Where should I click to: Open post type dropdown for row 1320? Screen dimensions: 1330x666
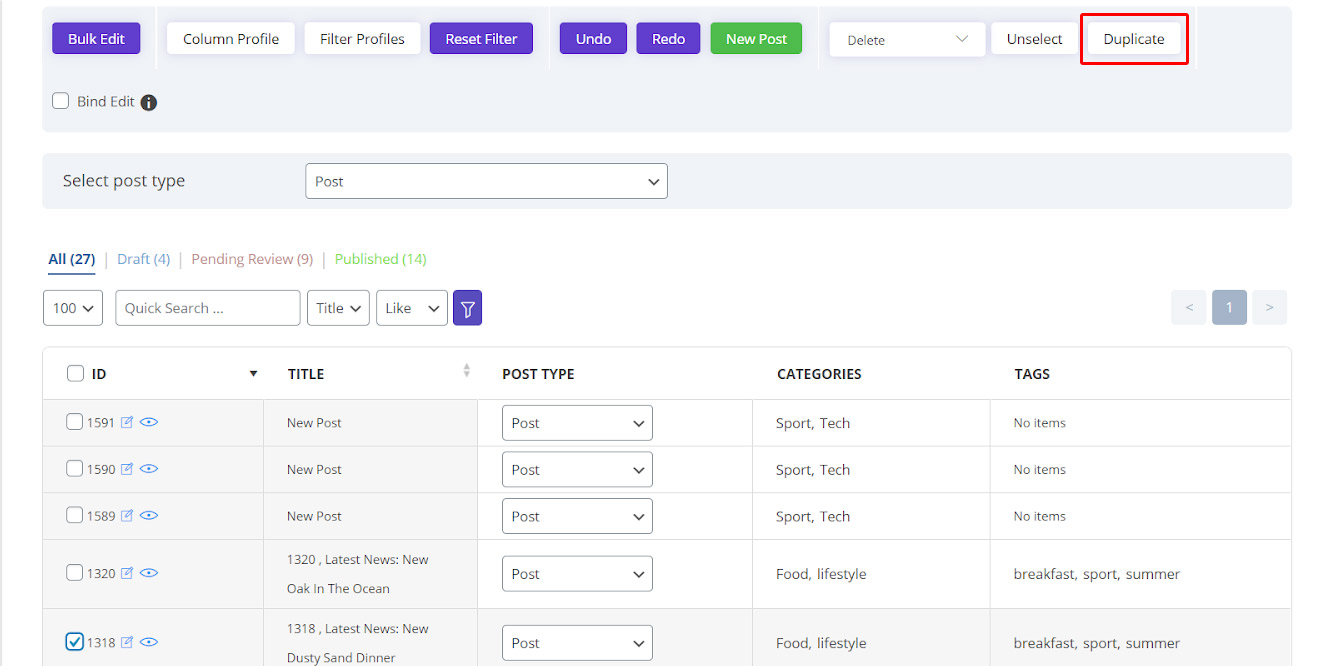[x=577, y=574]
